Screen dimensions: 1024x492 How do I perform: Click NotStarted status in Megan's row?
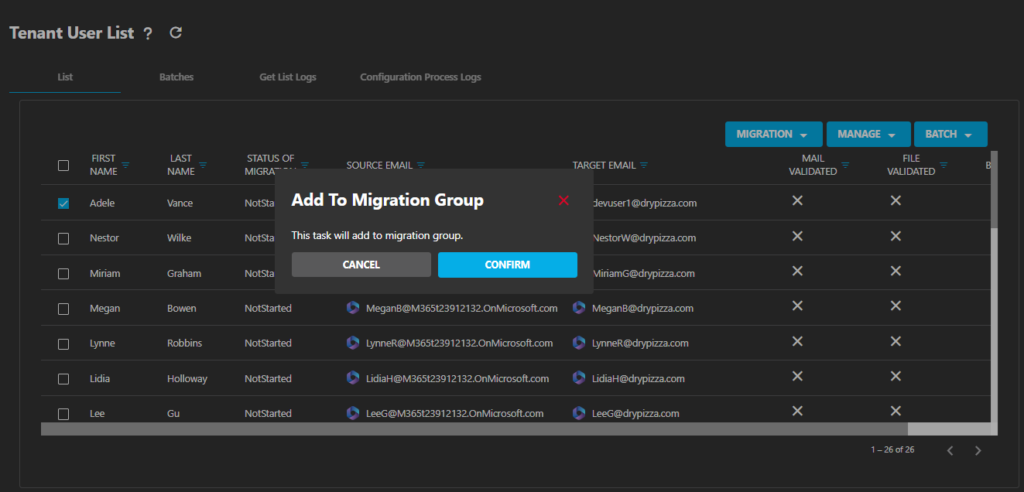268,308
